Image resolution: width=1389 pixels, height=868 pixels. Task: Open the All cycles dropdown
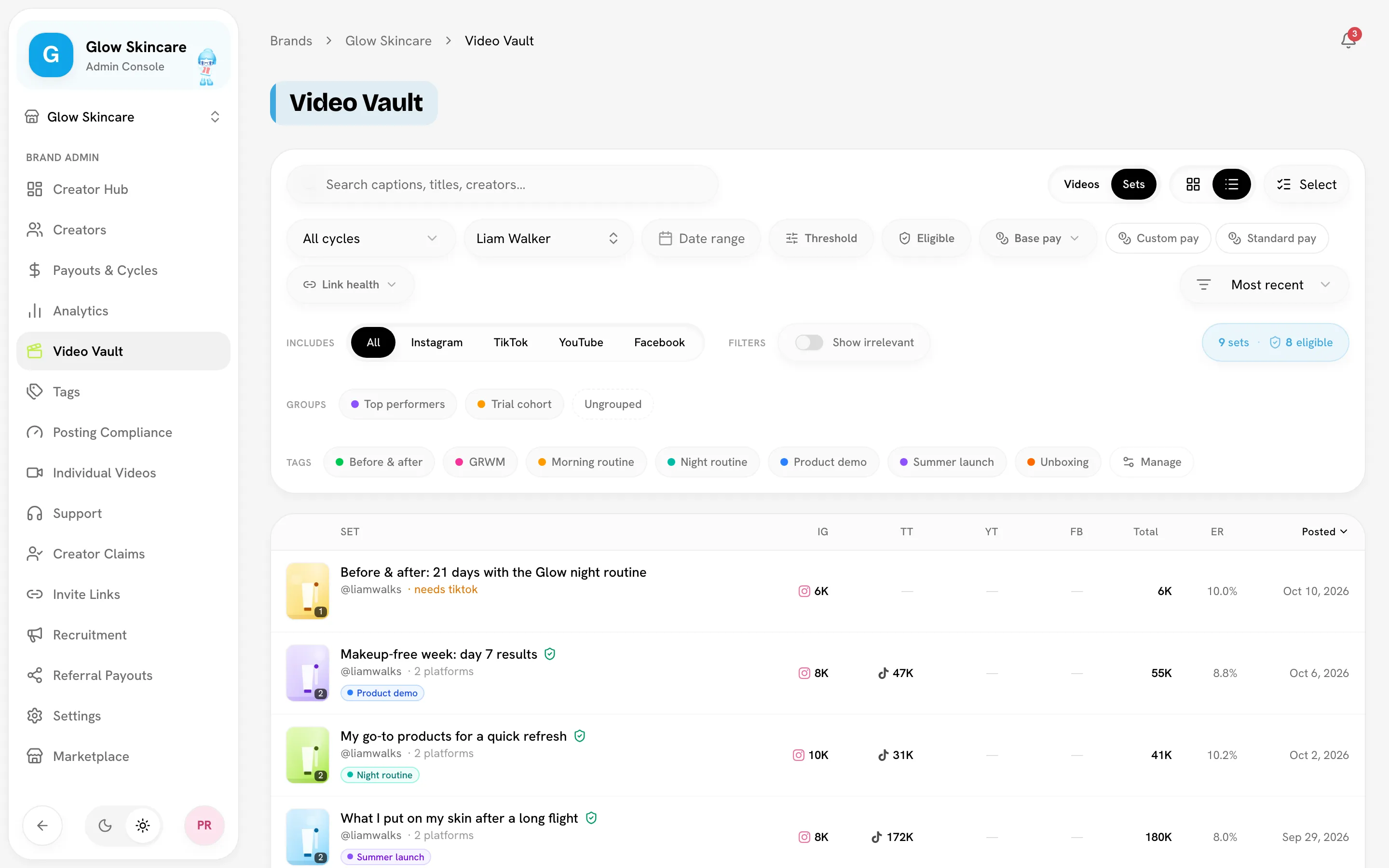click(371, 238)
